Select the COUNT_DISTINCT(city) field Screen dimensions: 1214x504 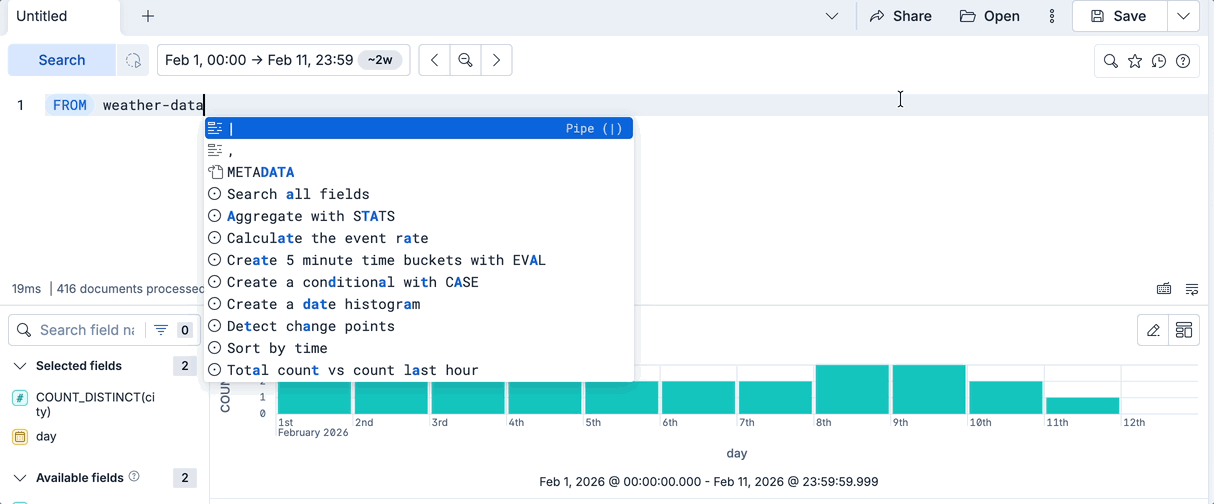click(x=95, y=404)
